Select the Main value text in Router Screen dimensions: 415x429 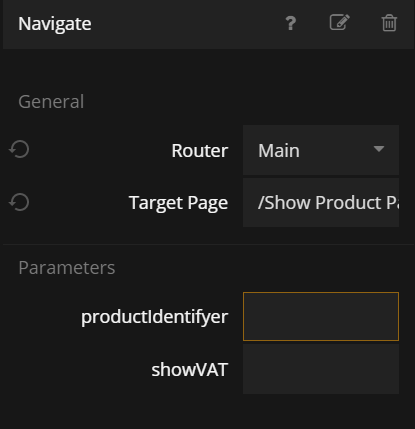click(279, 151)
